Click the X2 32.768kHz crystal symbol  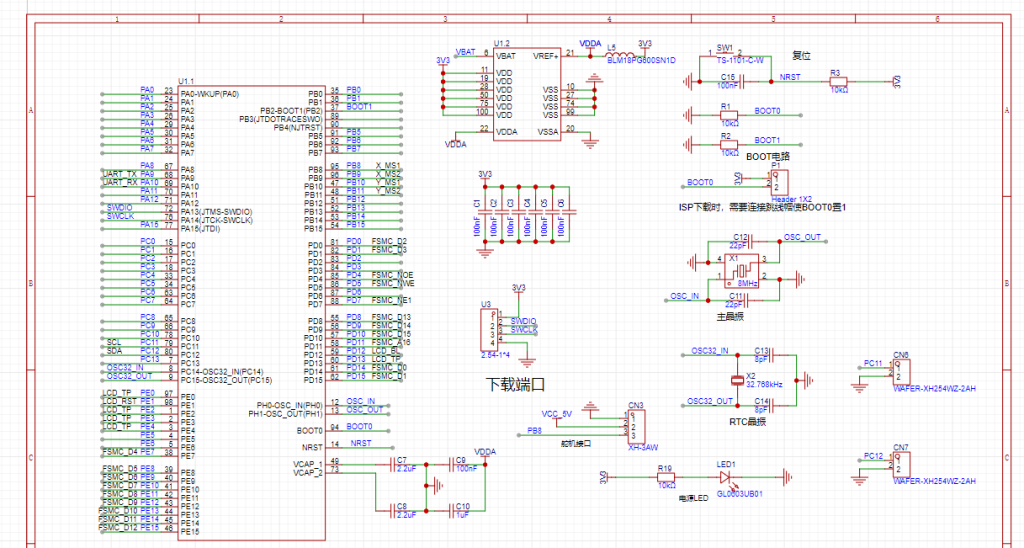[738, 380]
